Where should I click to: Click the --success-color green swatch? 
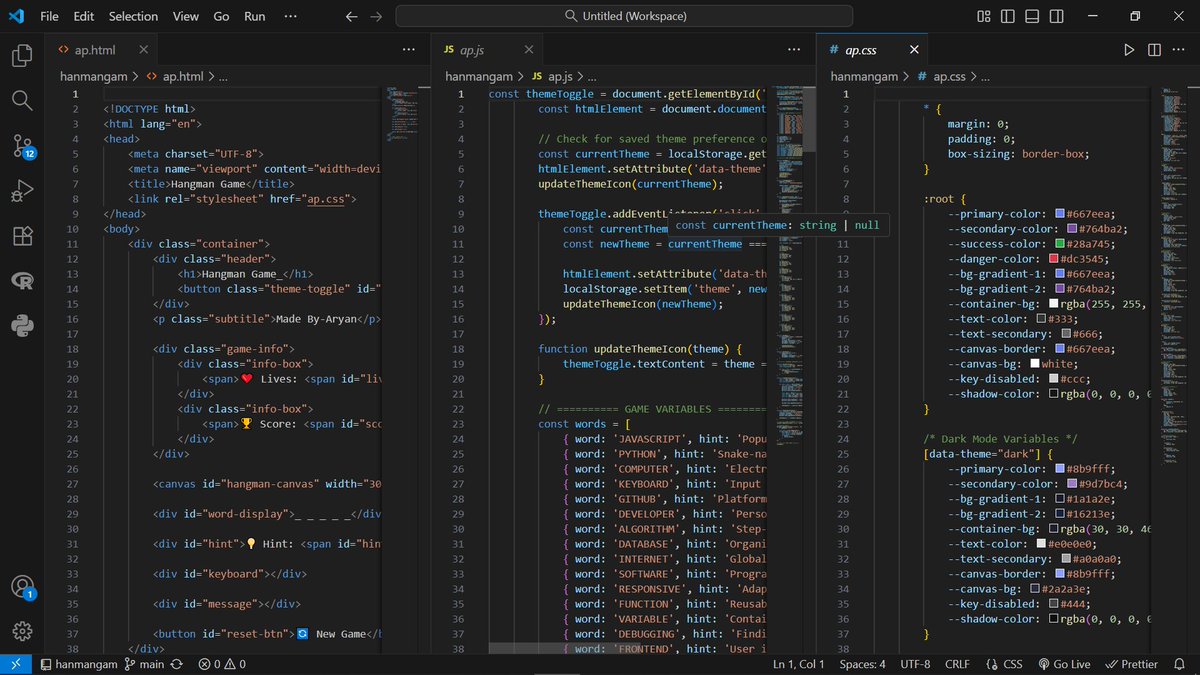1059,244
